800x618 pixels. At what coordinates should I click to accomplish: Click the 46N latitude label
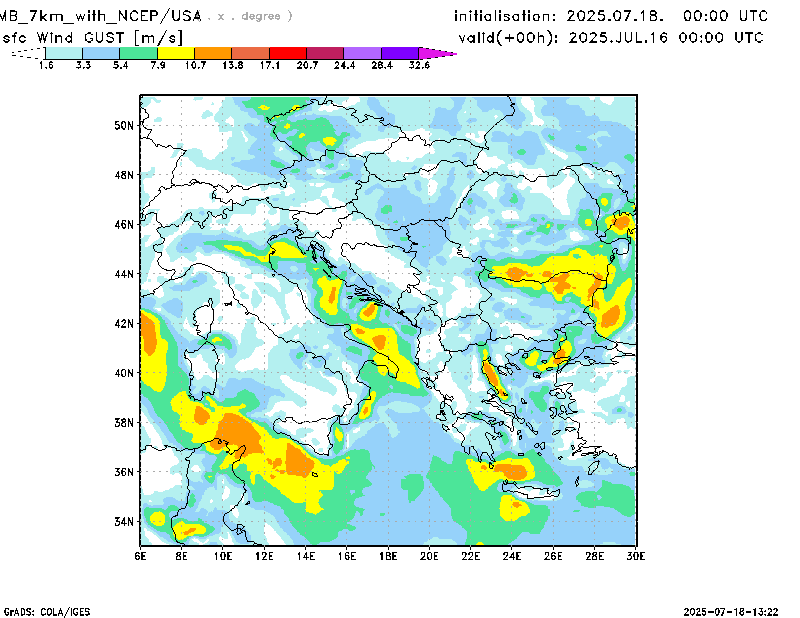[x=124, y=225]
